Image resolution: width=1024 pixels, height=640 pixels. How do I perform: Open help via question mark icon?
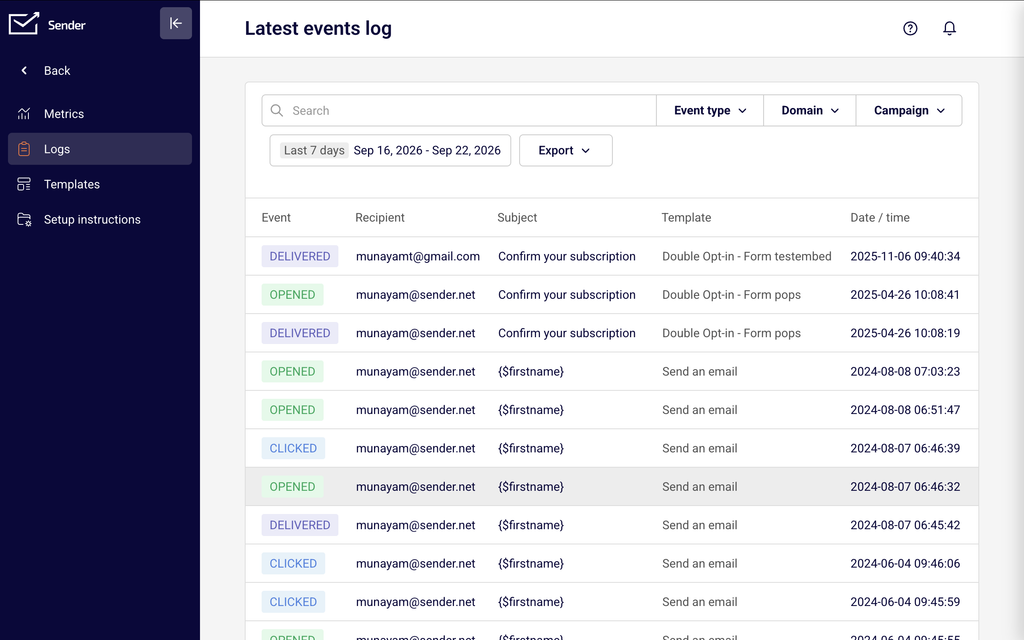[x=910, y=28]
